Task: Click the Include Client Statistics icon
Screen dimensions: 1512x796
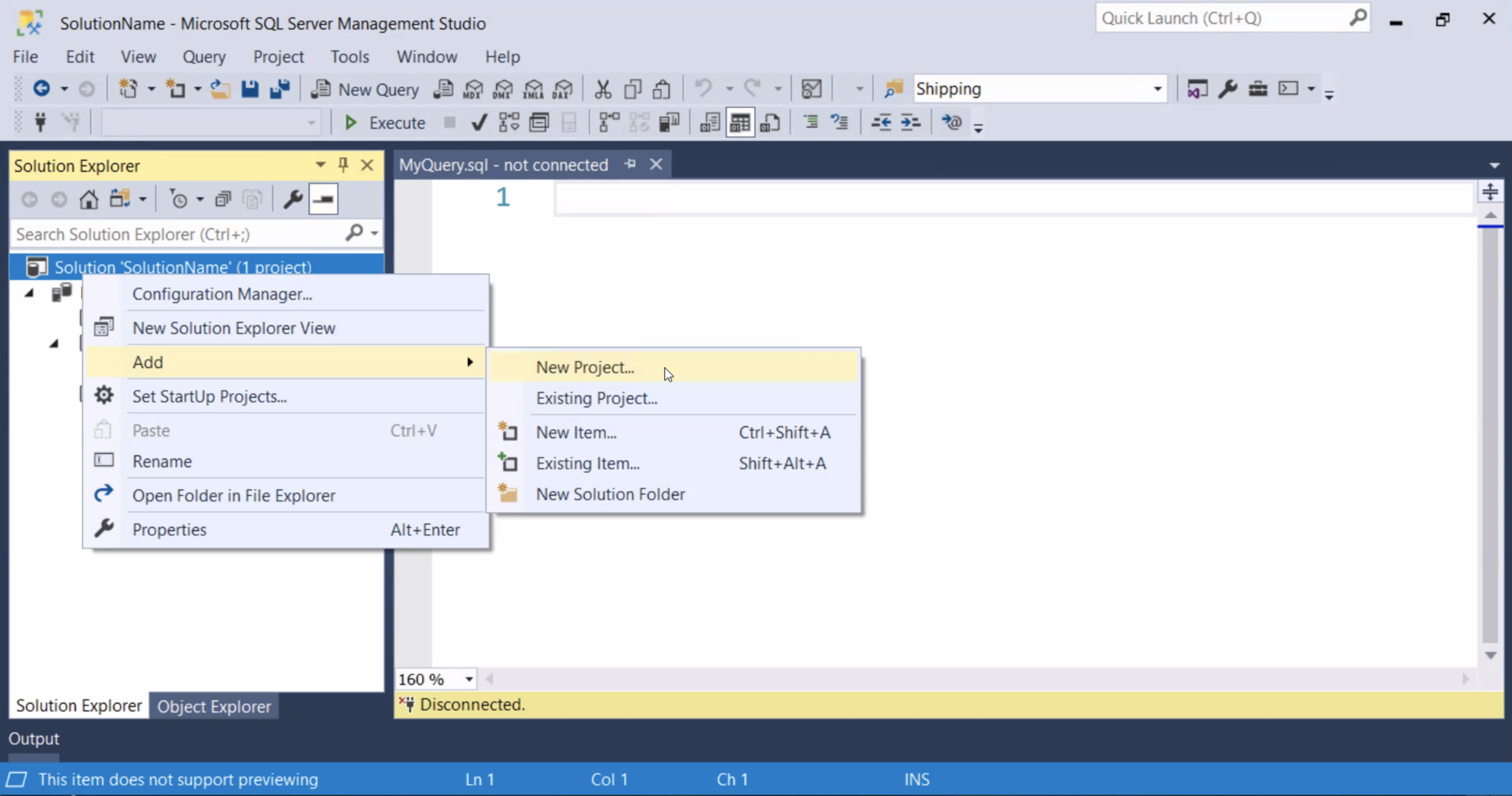Action: (669, 122)
